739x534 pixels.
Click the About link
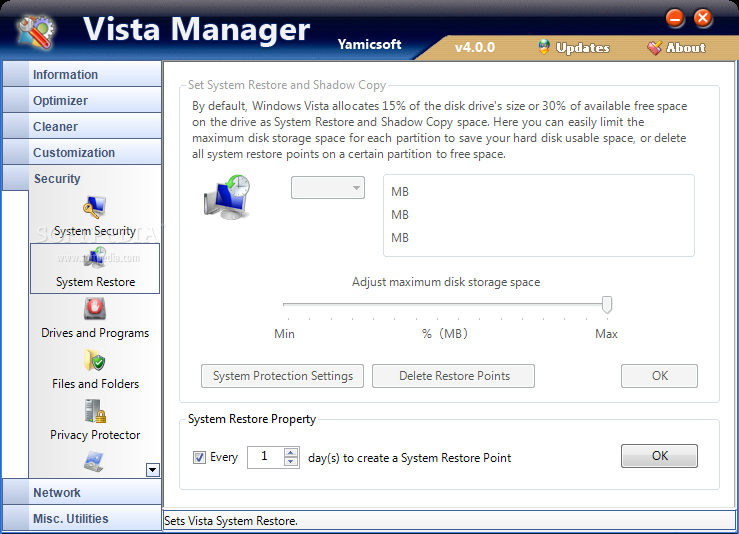[x=686, y=48]
